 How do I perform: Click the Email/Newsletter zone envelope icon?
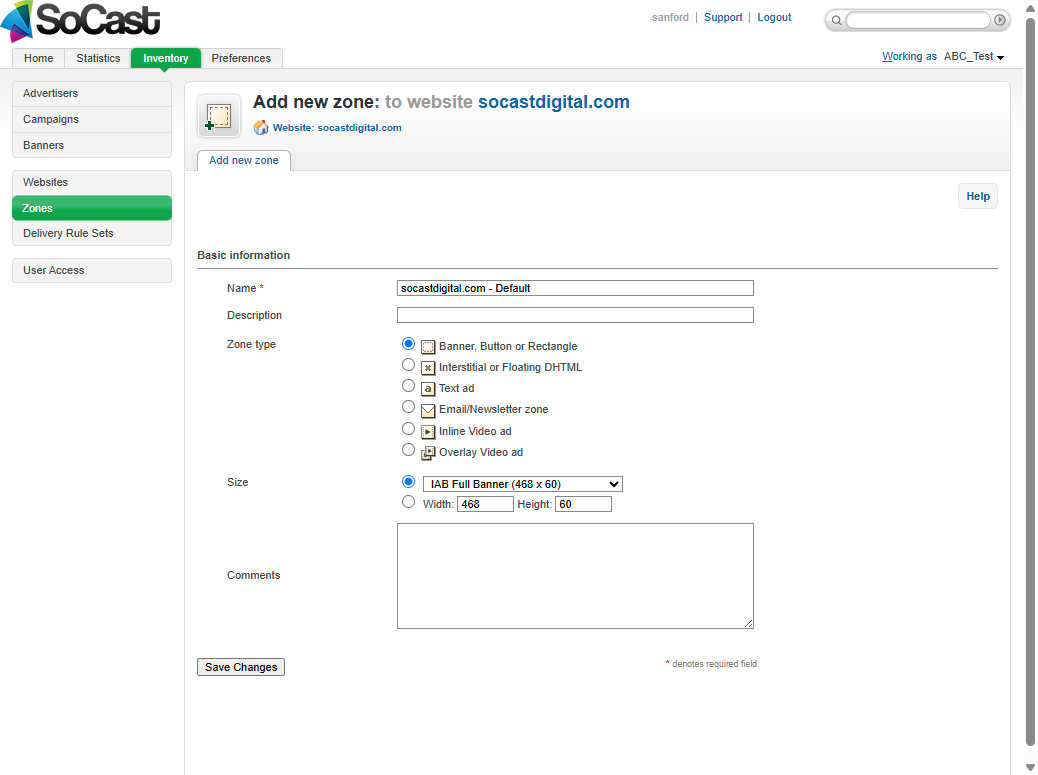428,410
